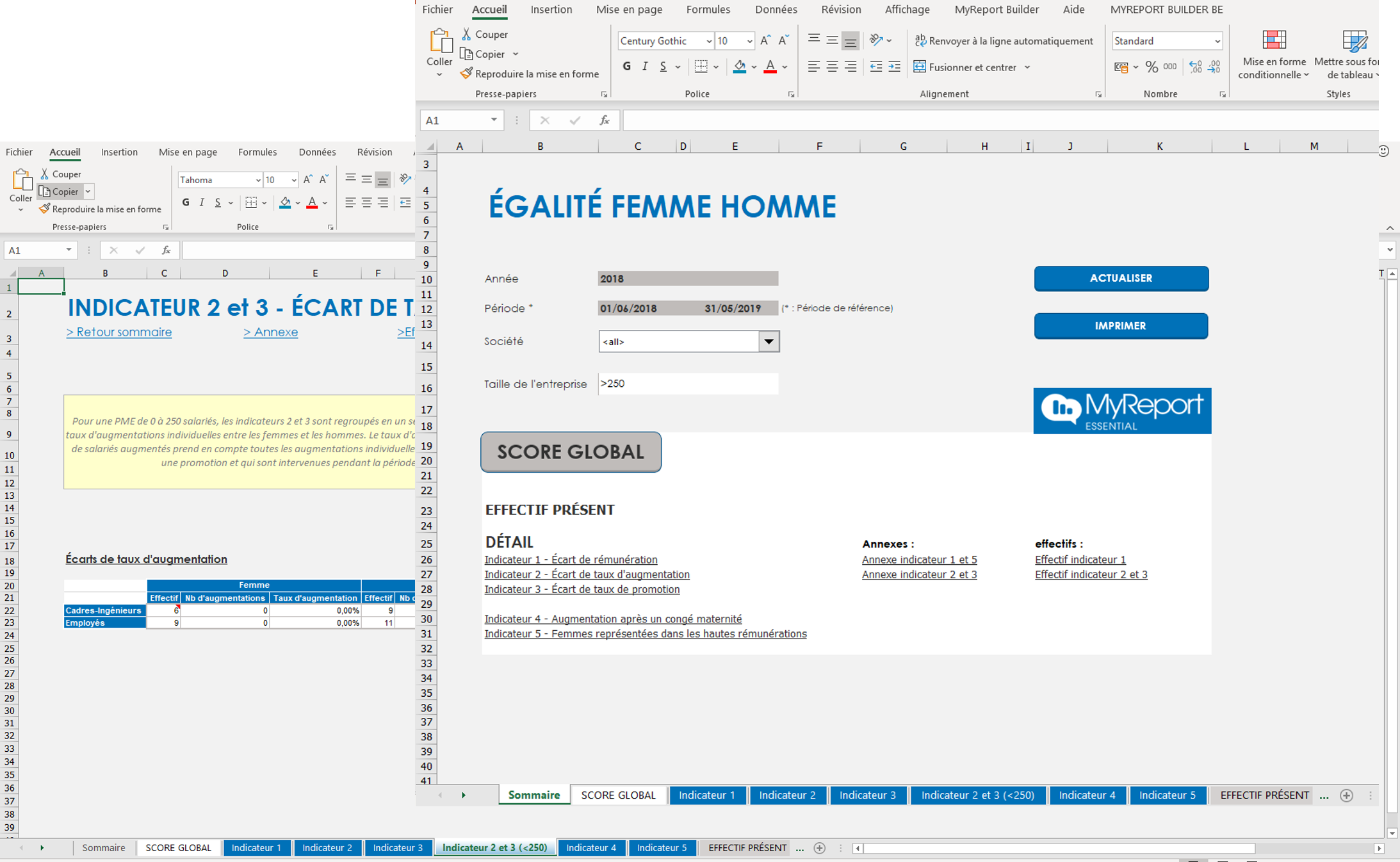Click the Taille de l'entreprise >250 field

point(688,384)
